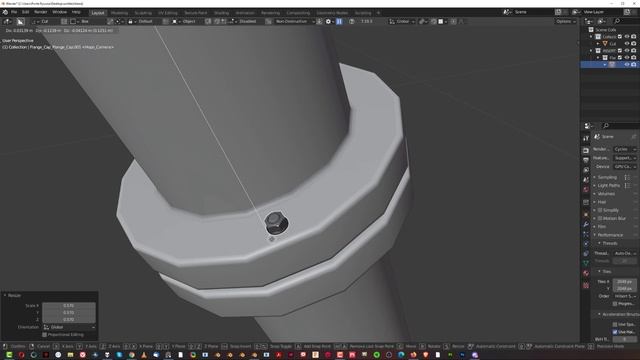Click the pause icon in the header
This screenshot has height=360, width=640.
click(x=339, y=21)
